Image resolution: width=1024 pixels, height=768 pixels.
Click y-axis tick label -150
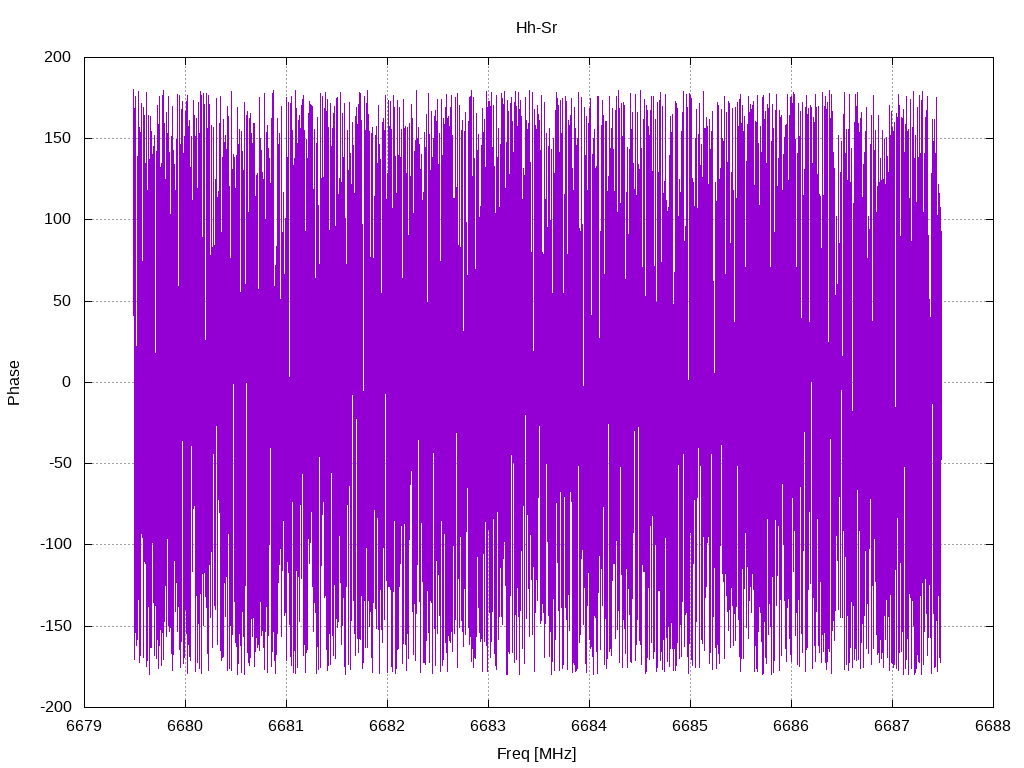click(56, 626)
